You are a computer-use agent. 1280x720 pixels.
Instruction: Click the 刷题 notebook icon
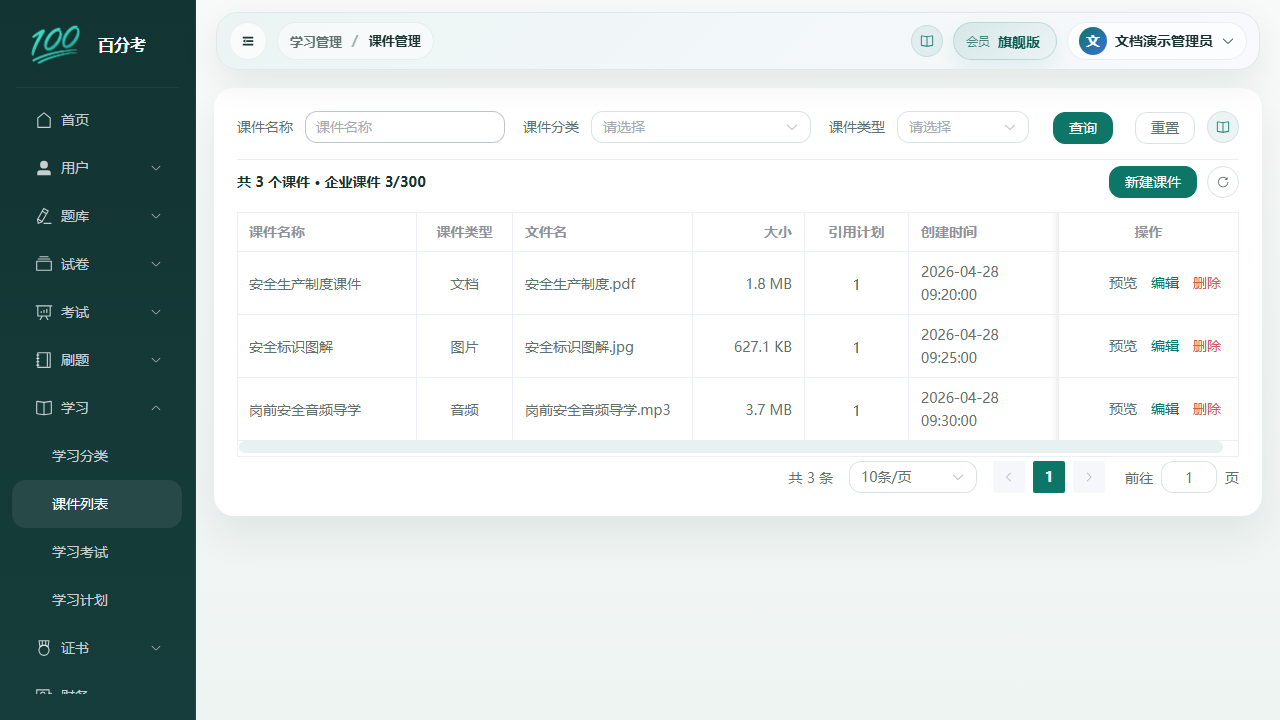point(43,360)
